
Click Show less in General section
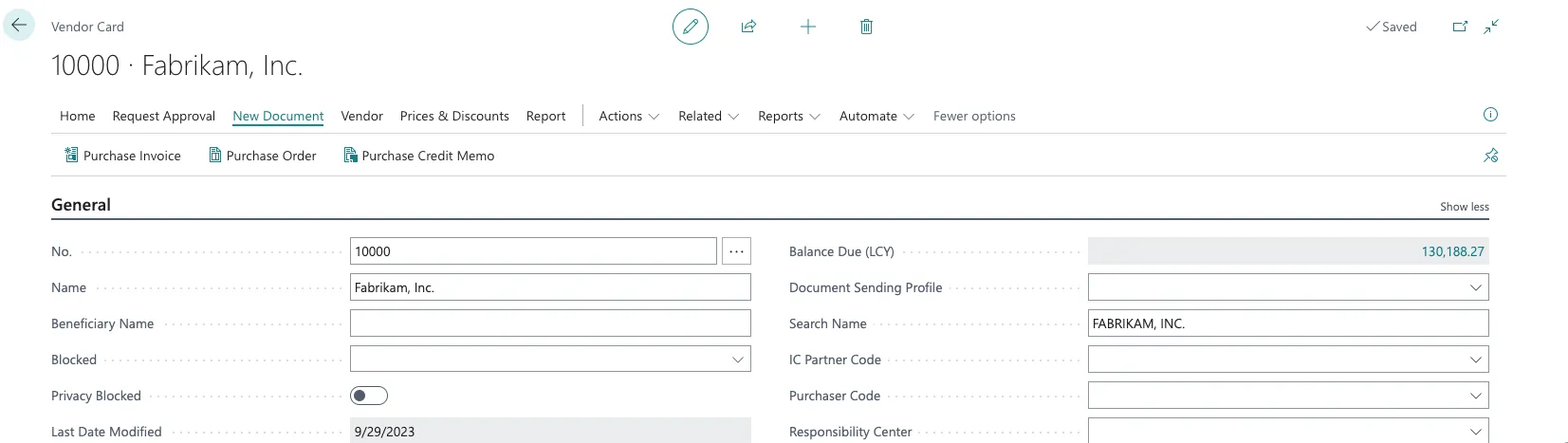(x=1465, y=207)
